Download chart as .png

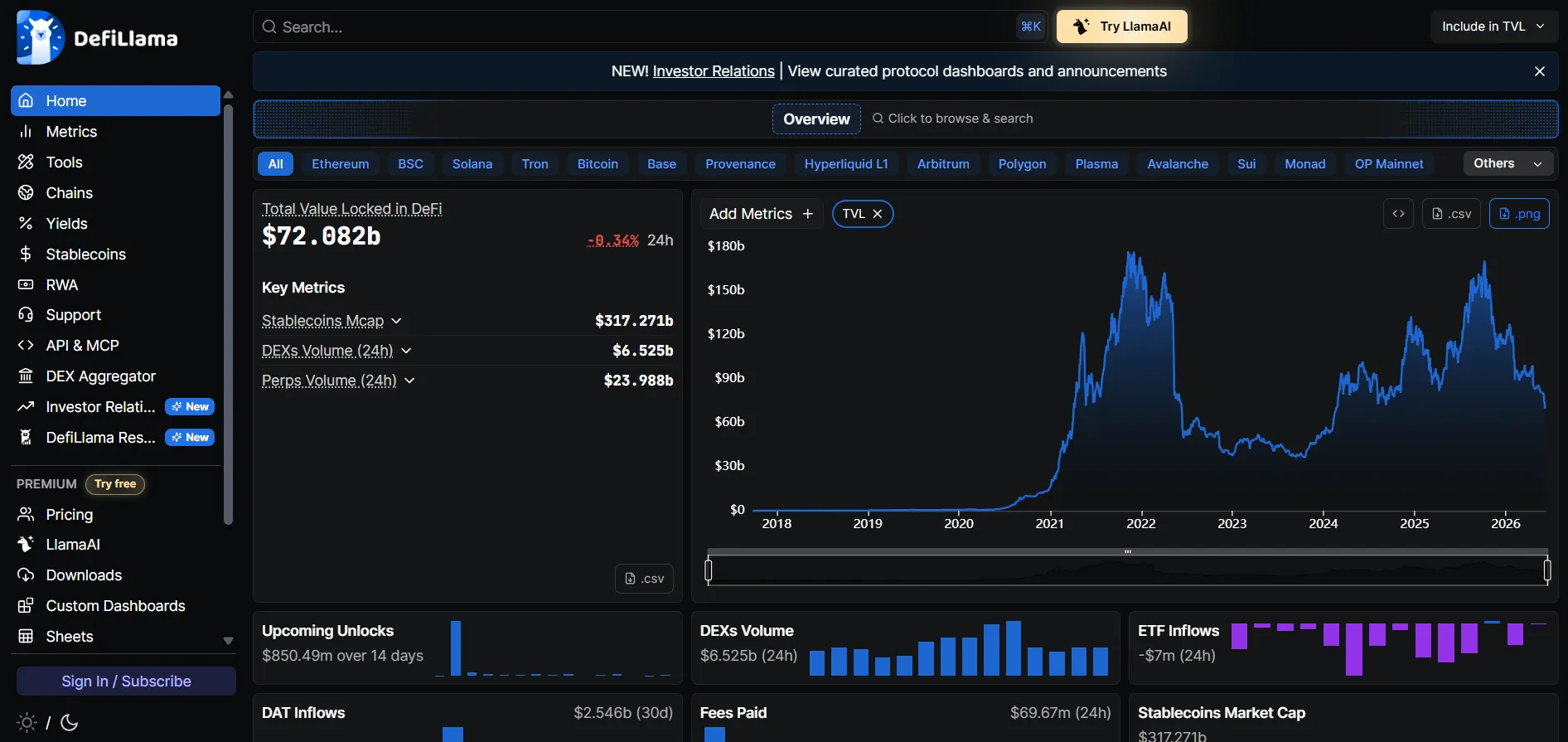click(x=1519, y=214)
